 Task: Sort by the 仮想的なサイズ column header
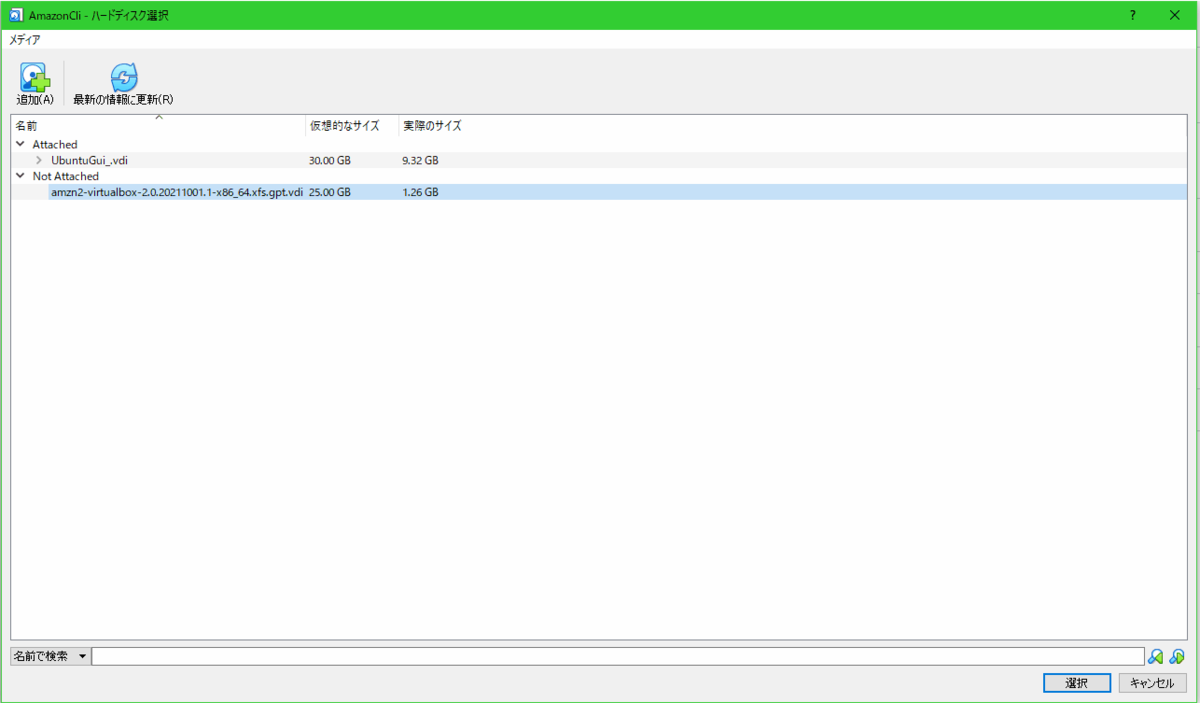343,125
